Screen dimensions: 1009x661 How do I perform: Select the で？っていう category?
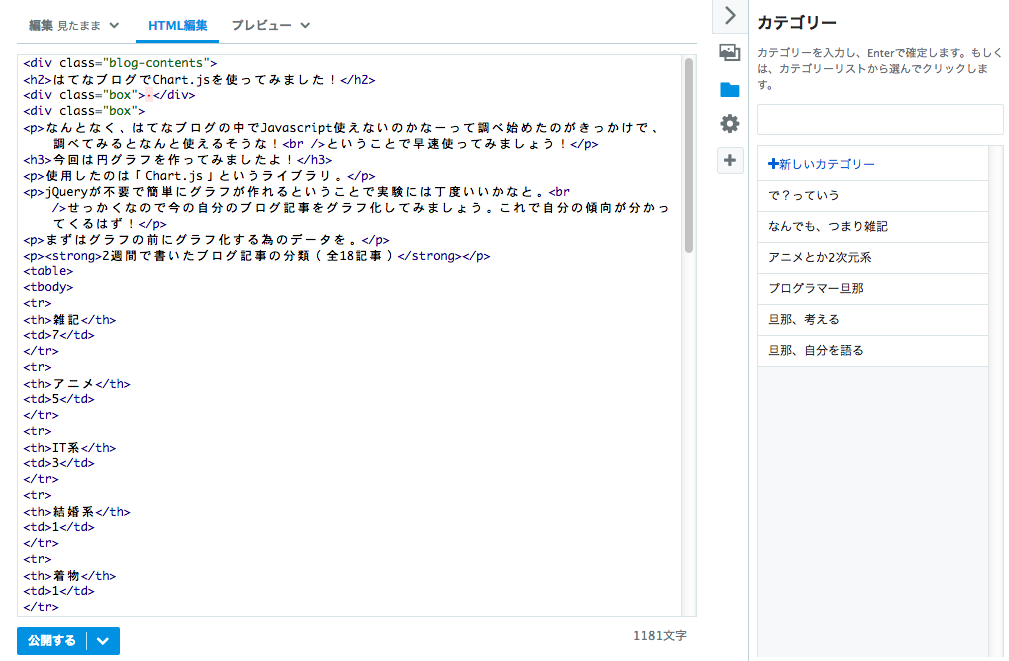coord(873,196)
